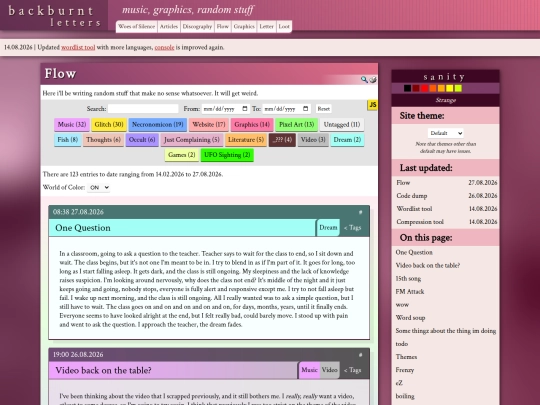
Task: Focus the Search text input
Action: click(143, 109)
